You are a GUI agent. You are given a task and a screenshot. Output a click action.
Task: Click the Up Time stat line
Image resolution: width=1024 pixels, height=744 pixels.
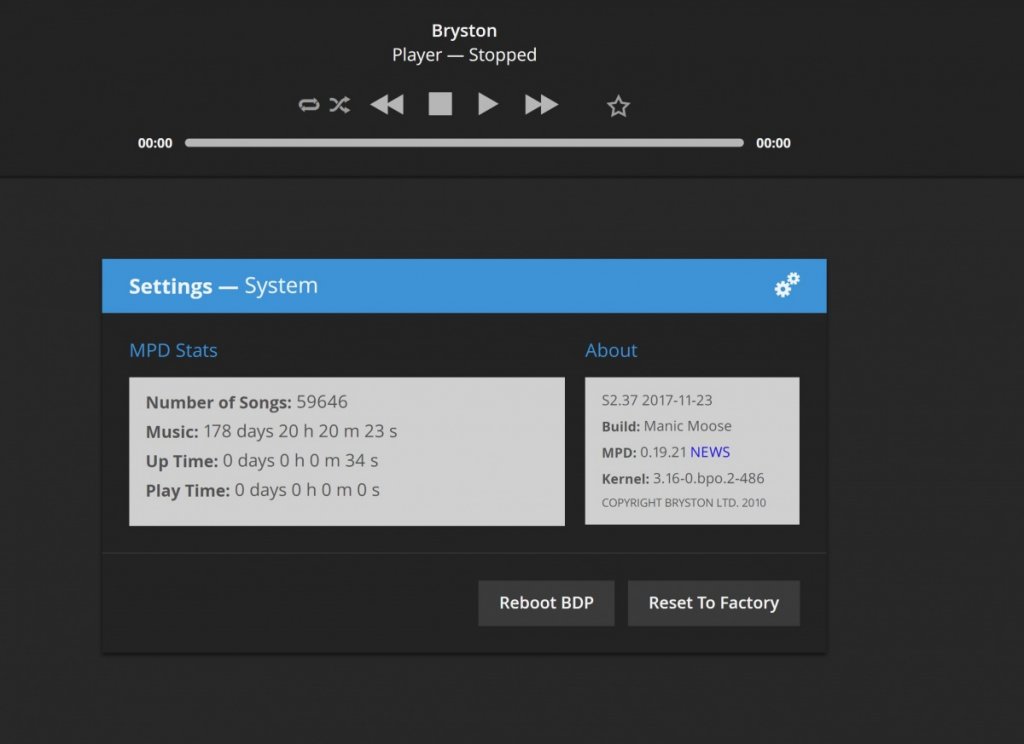(x=262, y=461)
